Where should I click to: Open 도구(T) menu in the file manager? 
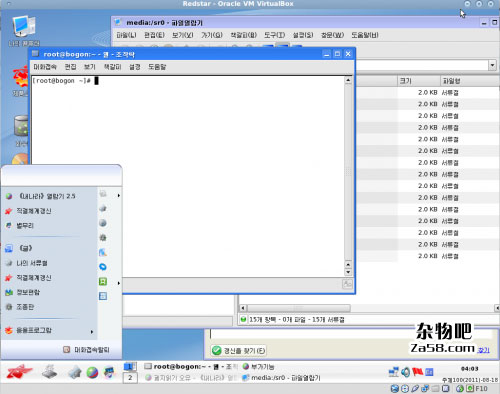click(x=275, y=35)
